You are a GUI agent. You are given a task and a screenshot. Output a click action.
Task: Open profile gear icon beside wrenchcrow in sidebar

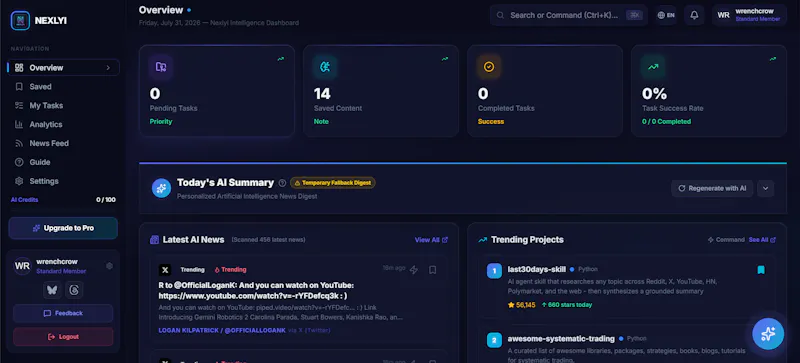pos(109,266)
